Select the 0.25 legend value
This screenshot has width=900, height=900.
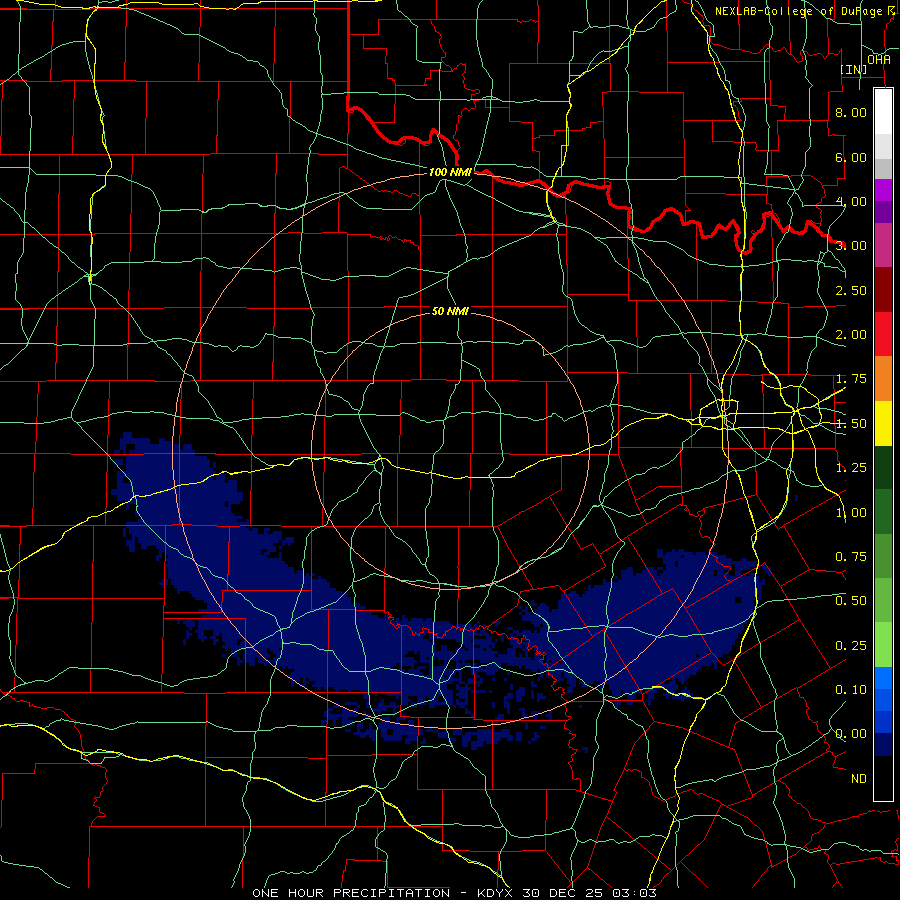851,646
